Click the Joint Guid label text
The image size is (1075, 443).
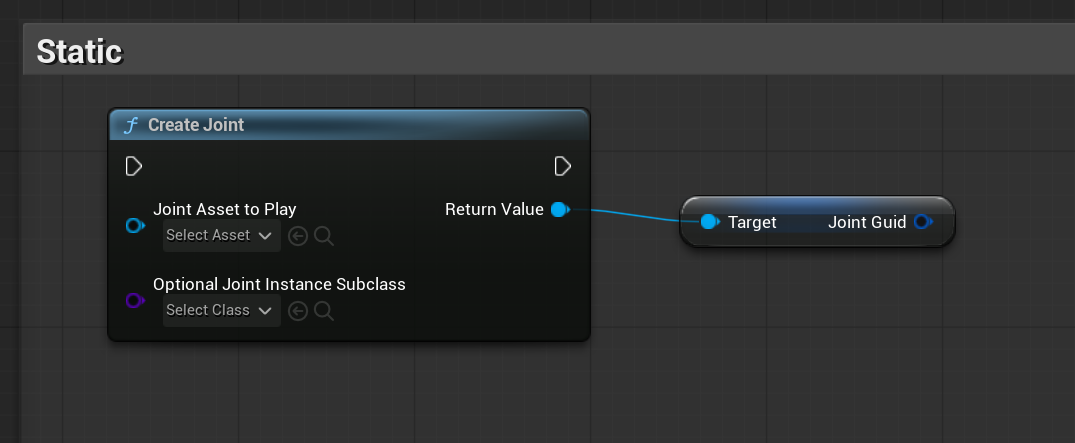pyautogui.click(x=867, y=222)
